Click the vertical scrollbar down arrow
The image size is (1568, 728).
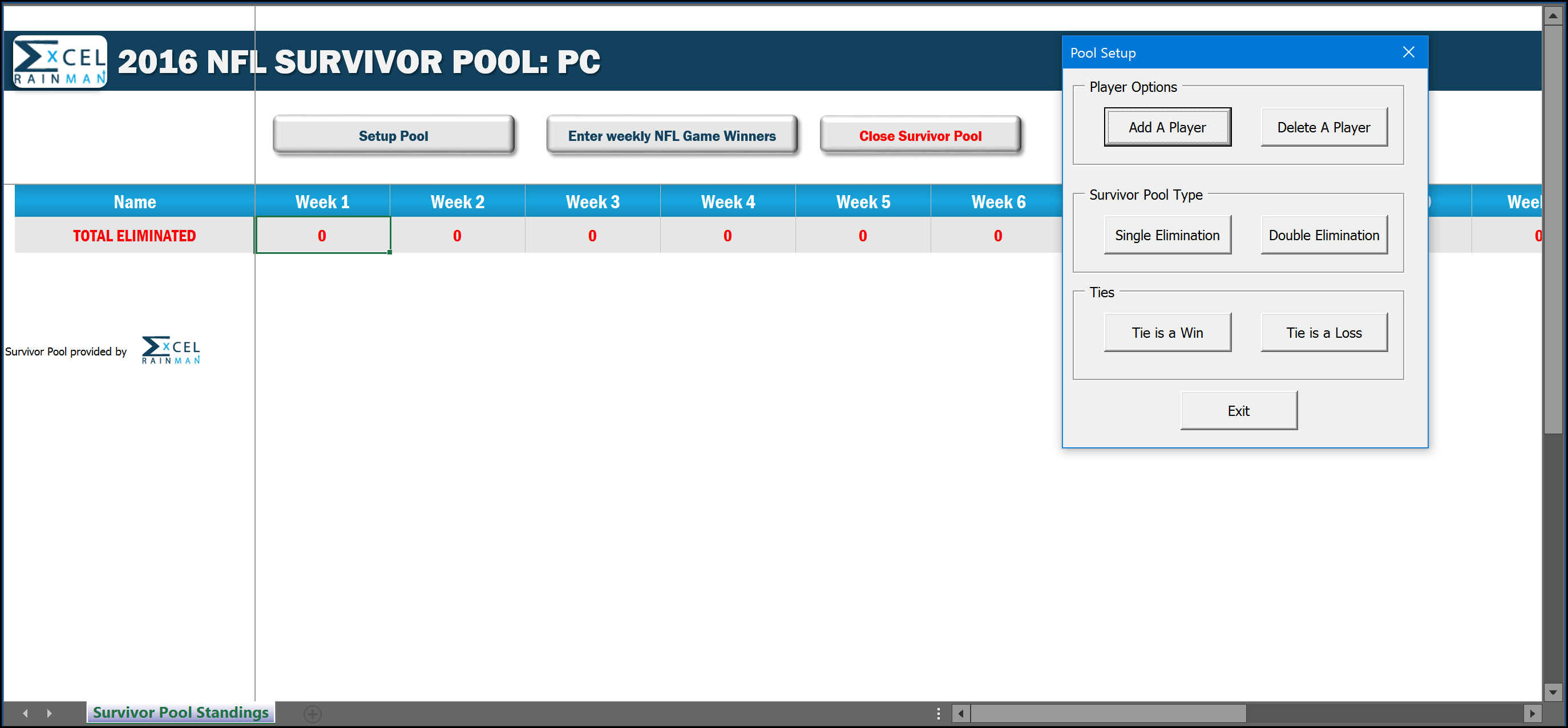point(1553,692)
